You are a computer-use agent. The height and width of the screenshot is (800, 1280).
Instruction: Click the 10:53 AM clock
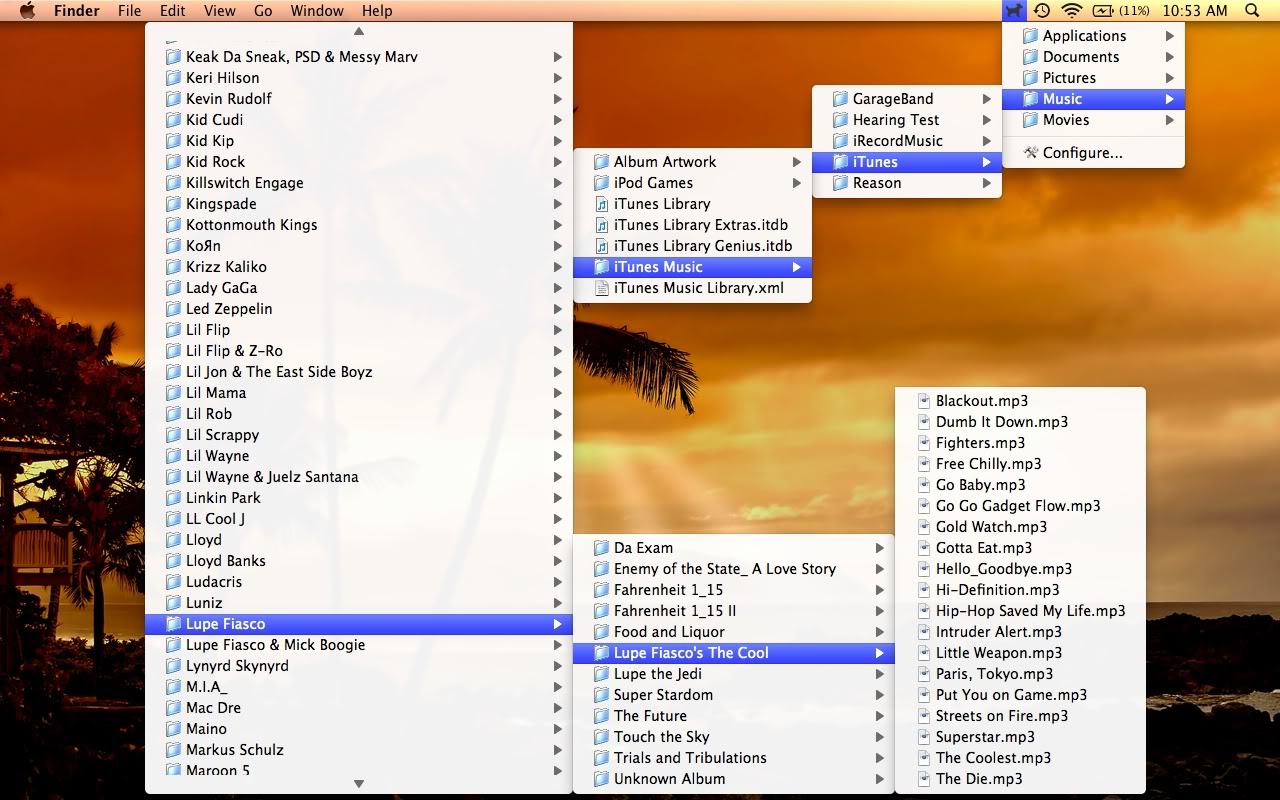click(1194, 11)
